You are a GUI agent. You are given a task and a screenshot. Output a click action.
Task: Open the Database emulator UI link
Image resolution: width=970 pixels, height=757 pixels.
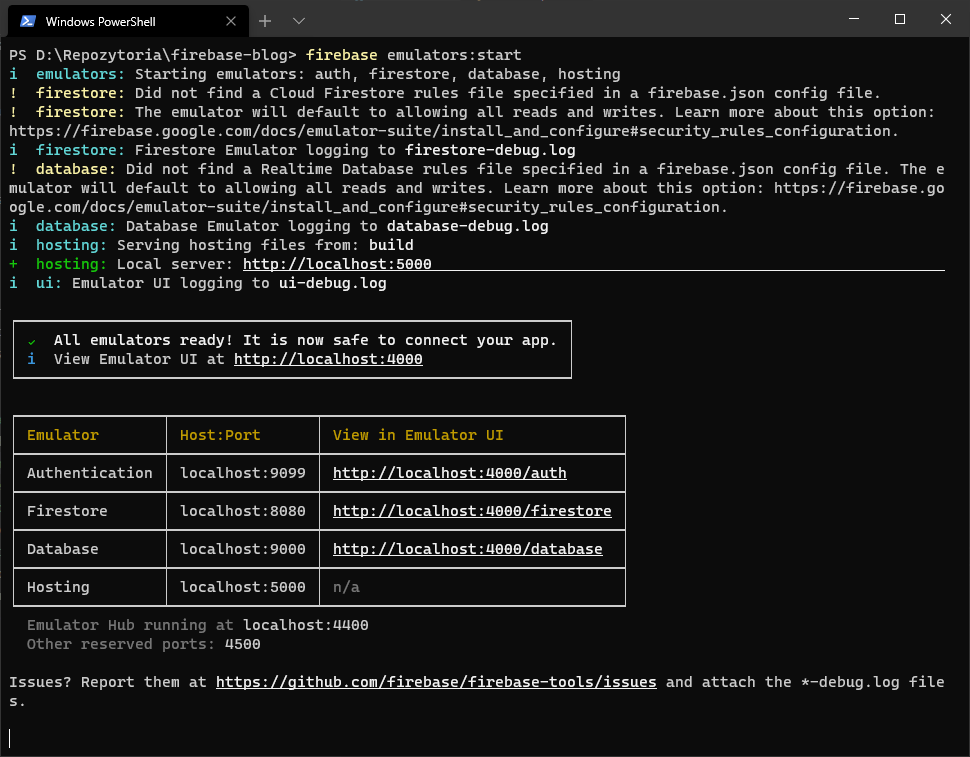(467, 549)
